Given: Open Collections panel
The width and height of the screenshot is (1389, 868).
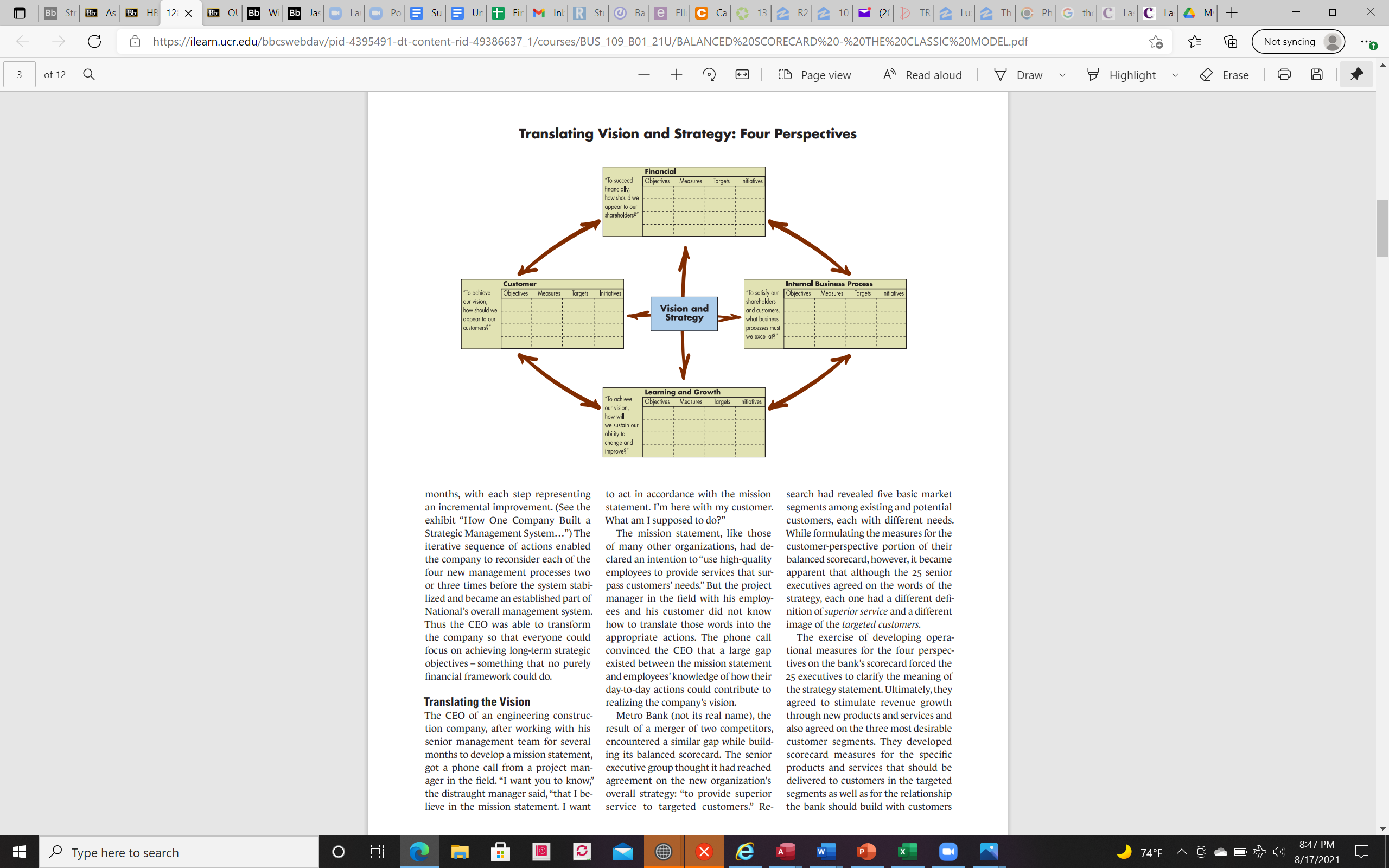Looking at the screenshot, I should (x=1230, y=41).
